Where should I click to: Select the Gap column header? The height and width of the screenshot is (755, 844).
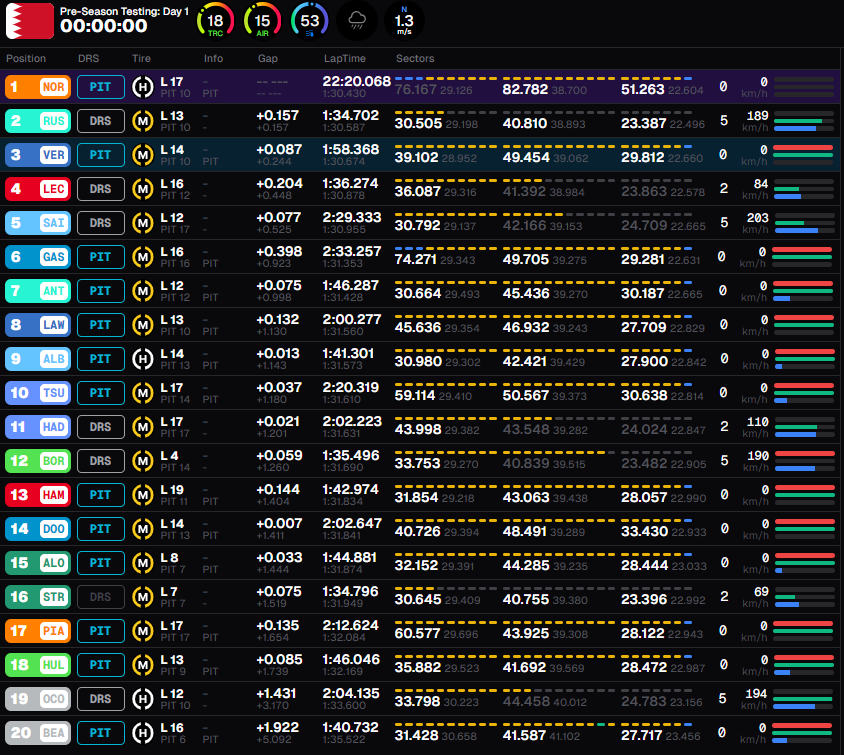click(268, 58)
